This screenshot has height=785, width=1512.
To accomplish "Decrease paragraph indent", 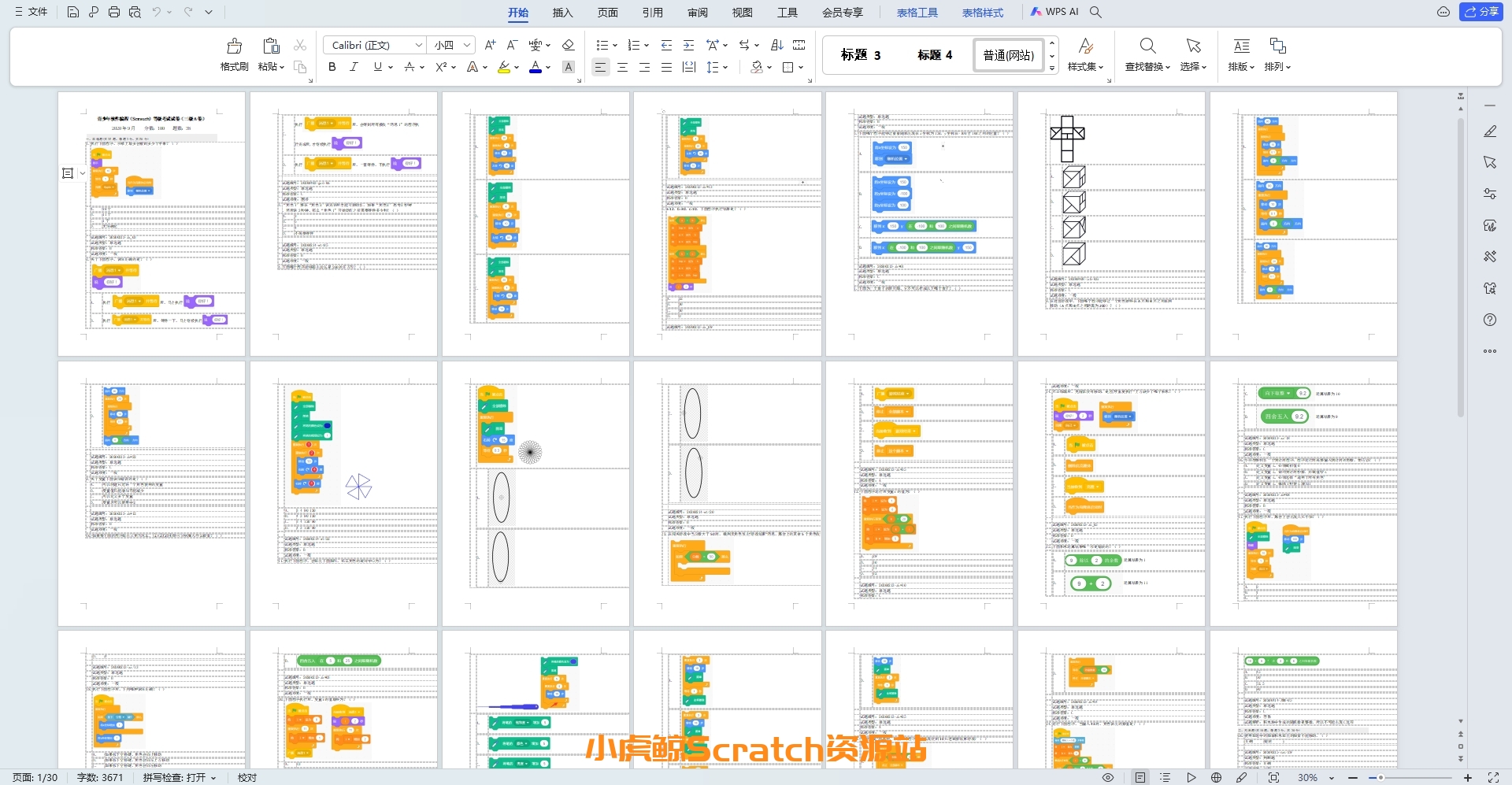I will 667,45.
